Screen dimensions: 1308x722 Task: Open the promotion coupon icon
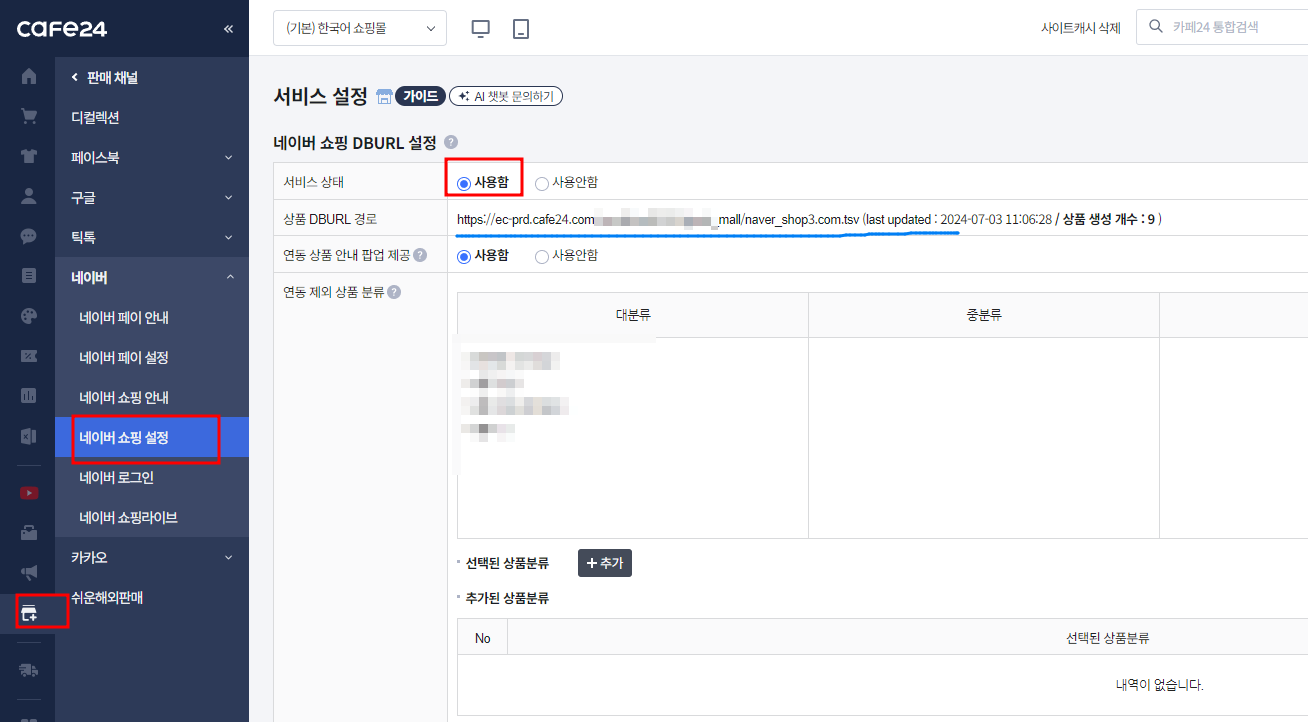[29, 356]
